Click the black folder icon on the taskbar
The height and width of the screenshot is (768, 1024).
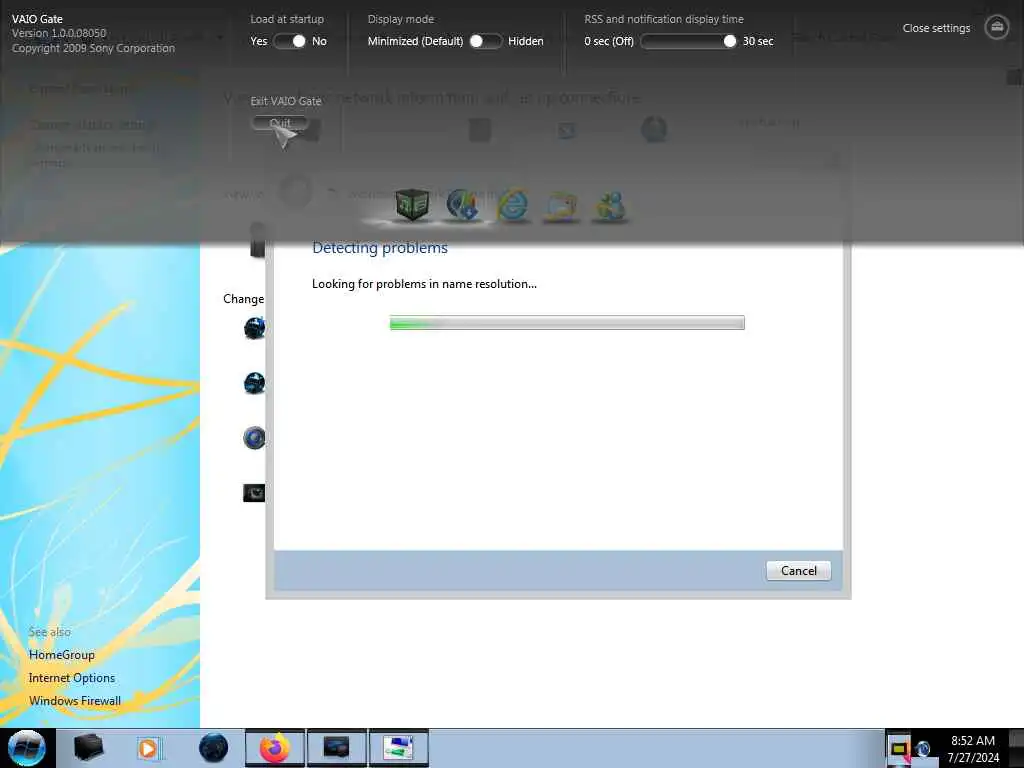coord(88,748)
